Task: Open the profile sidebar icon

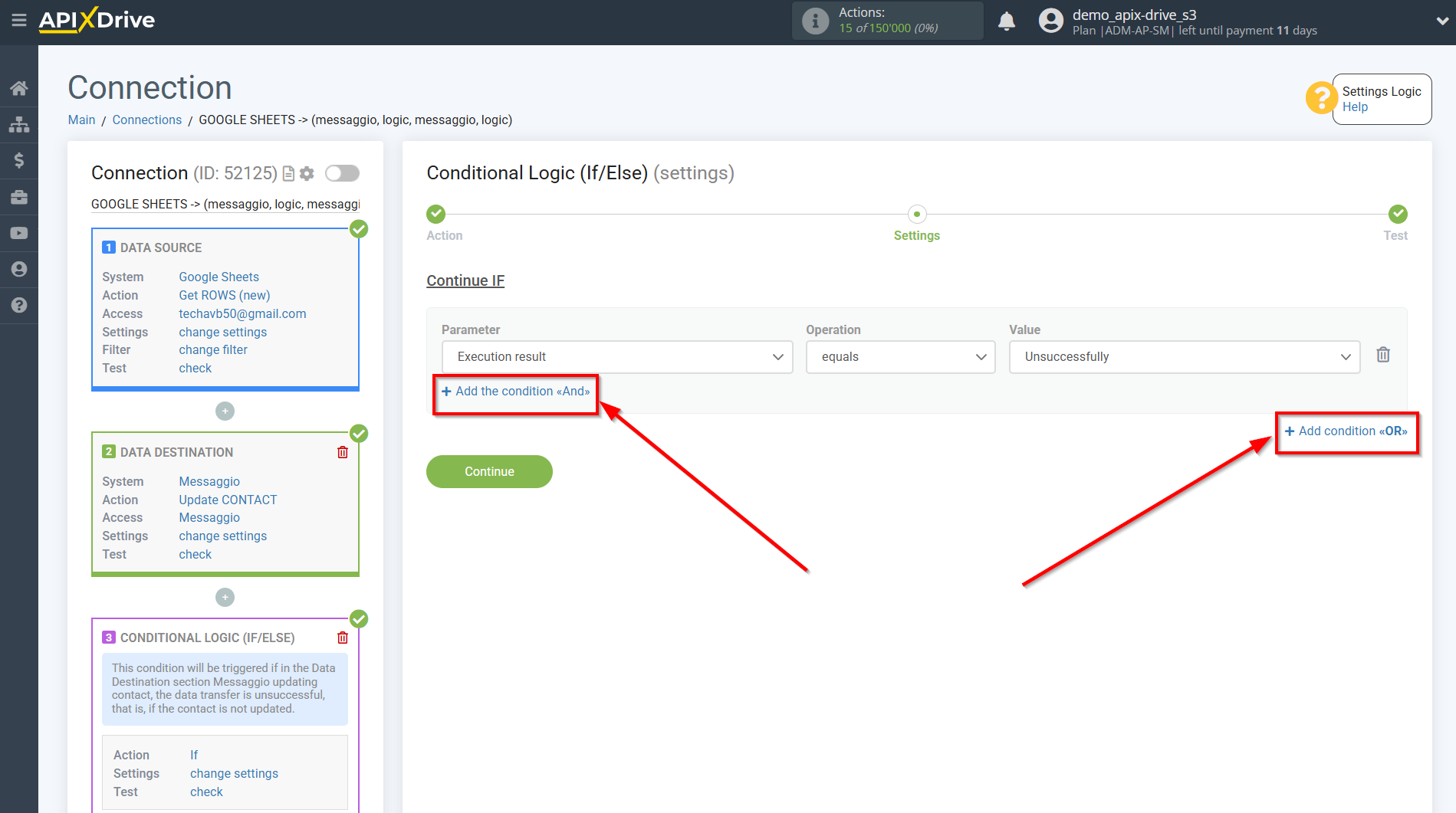Action: coord(19,269)
